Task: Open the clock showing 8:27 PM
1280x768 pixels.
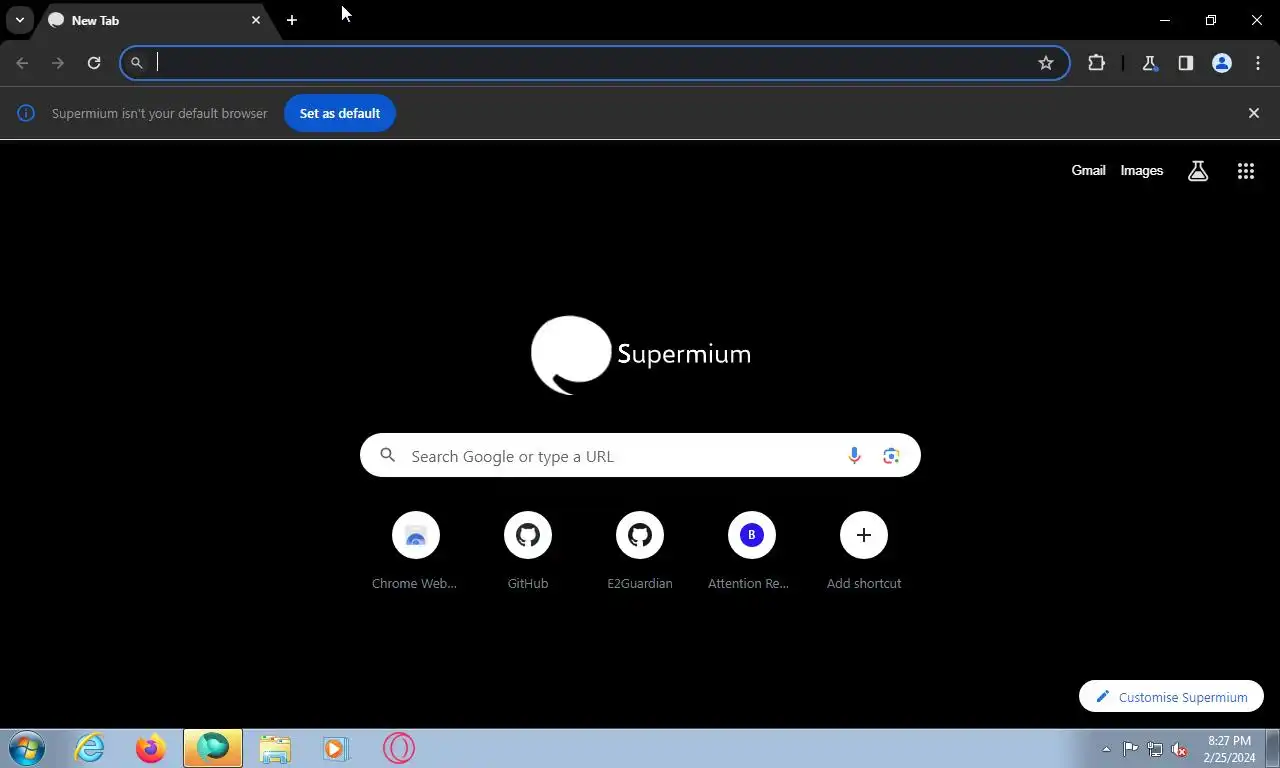Action: [1229, 749]
